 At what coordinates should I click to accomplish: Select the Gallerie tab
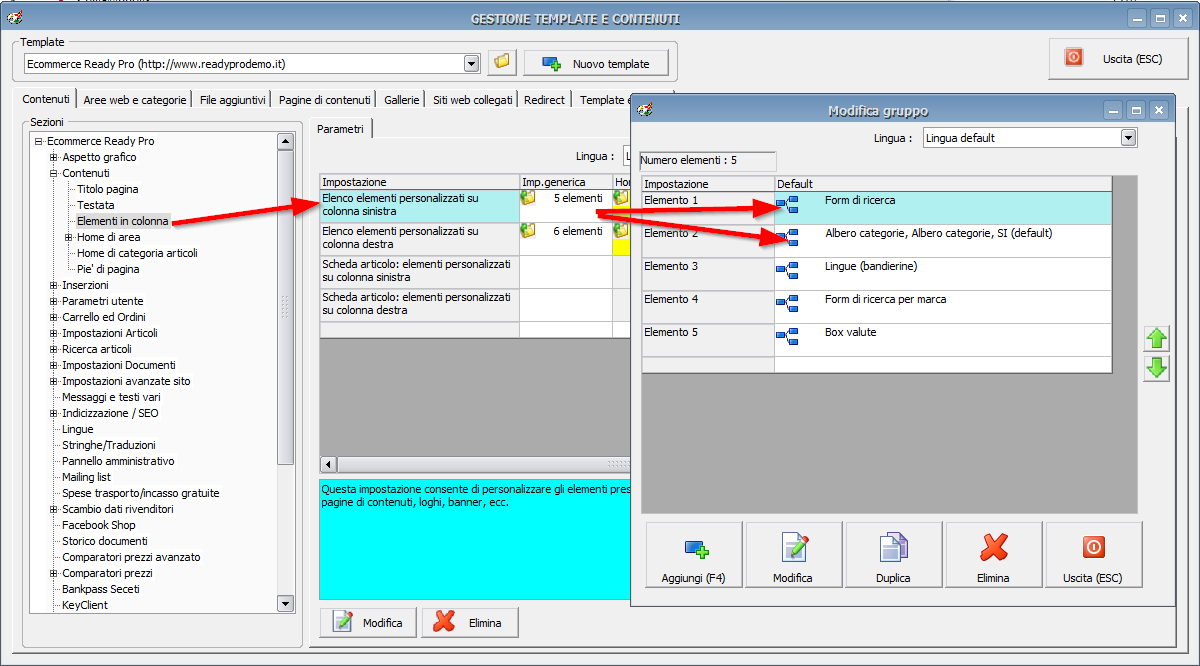coord(400,100)
